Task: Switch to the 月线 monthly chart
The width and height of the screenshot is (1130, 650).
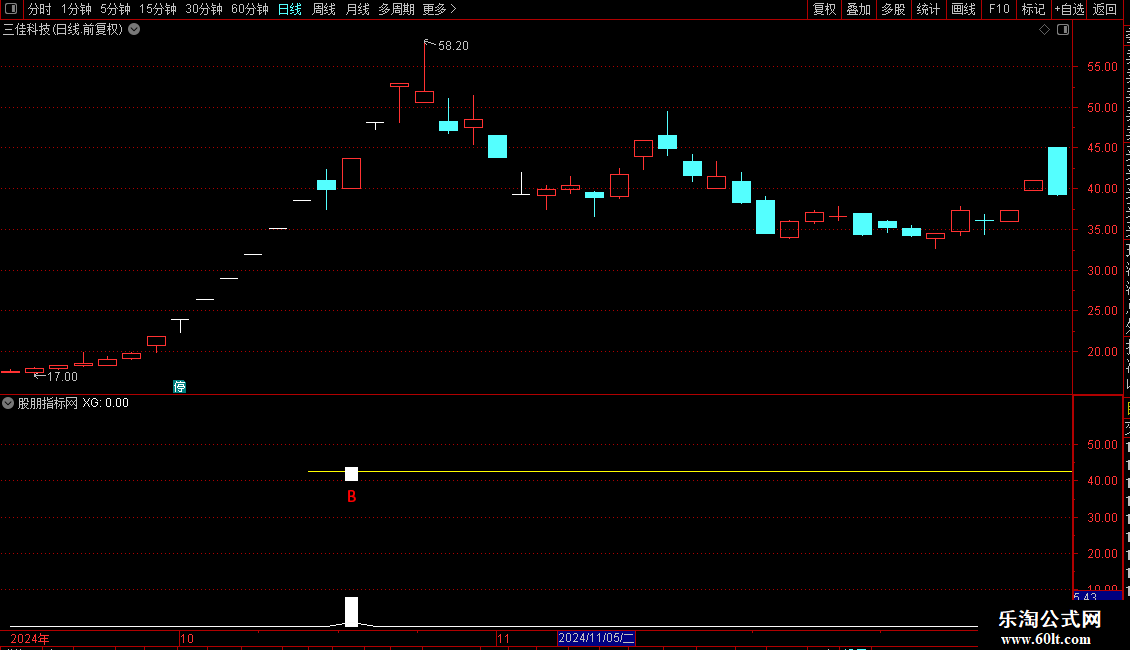Action: 357,9
